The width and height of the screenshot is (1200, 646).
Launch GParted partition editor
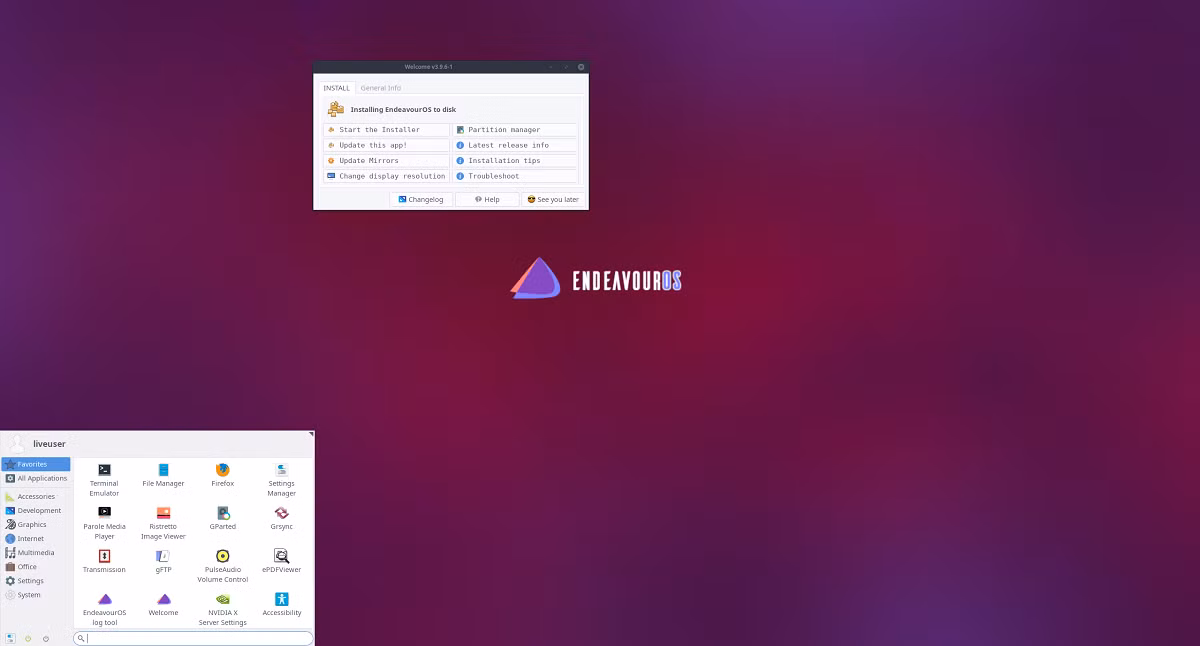pyautogui.click(x=222, y=518)
